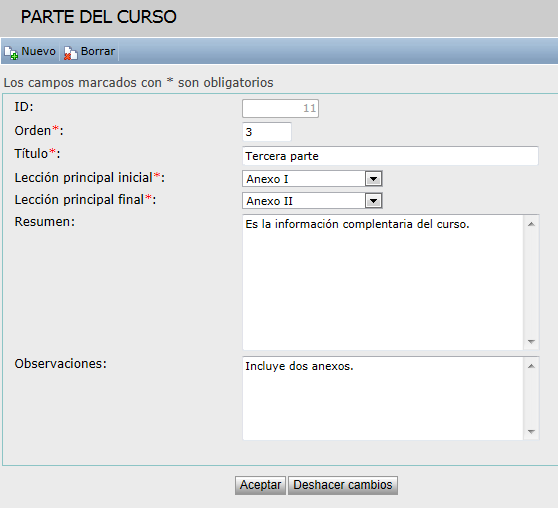Click the Orden input field
The width and height of the screenshot is (558, 508).
[267, 132]
